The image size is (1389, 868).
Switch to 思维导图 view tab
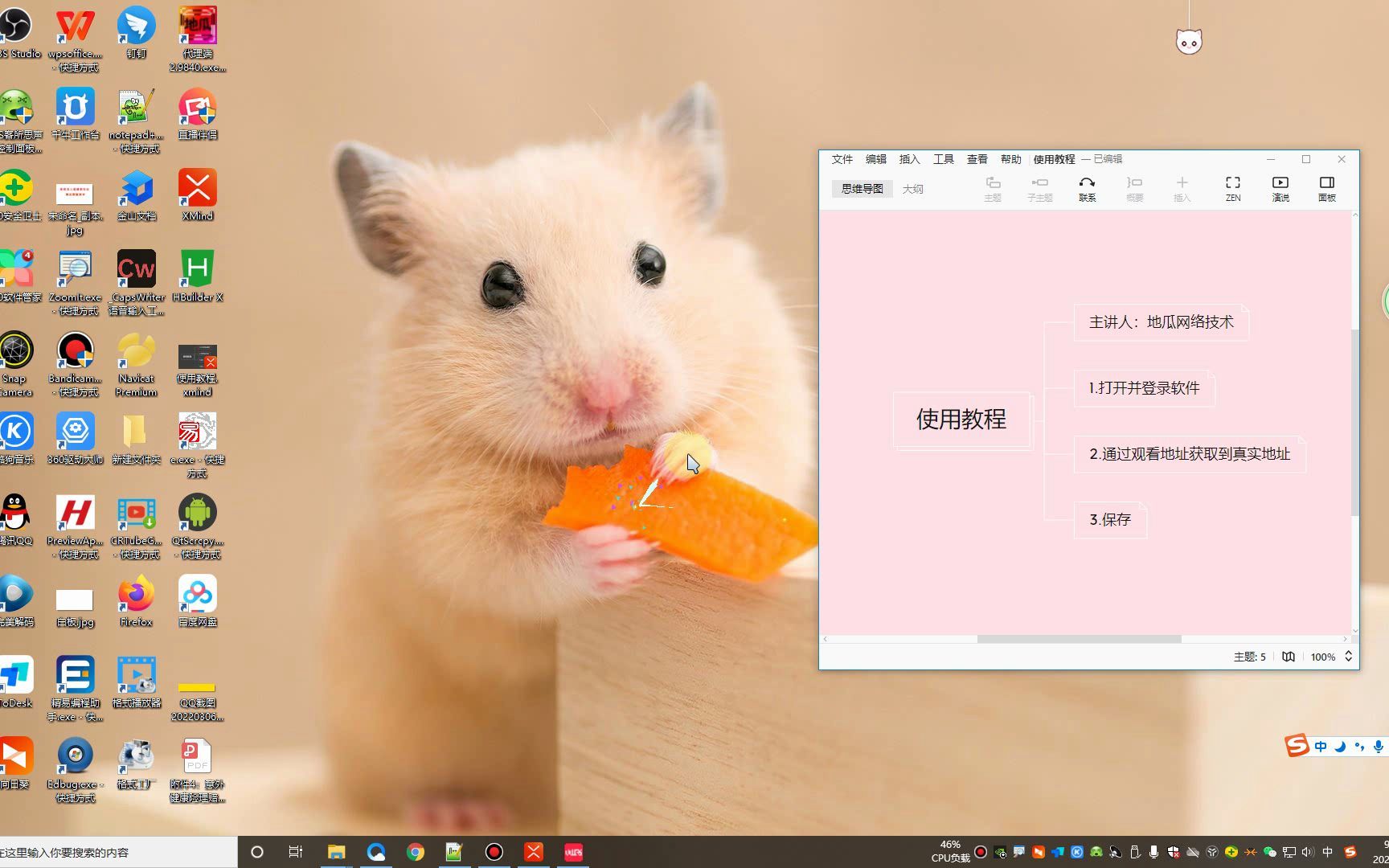[x=862, y=189]
